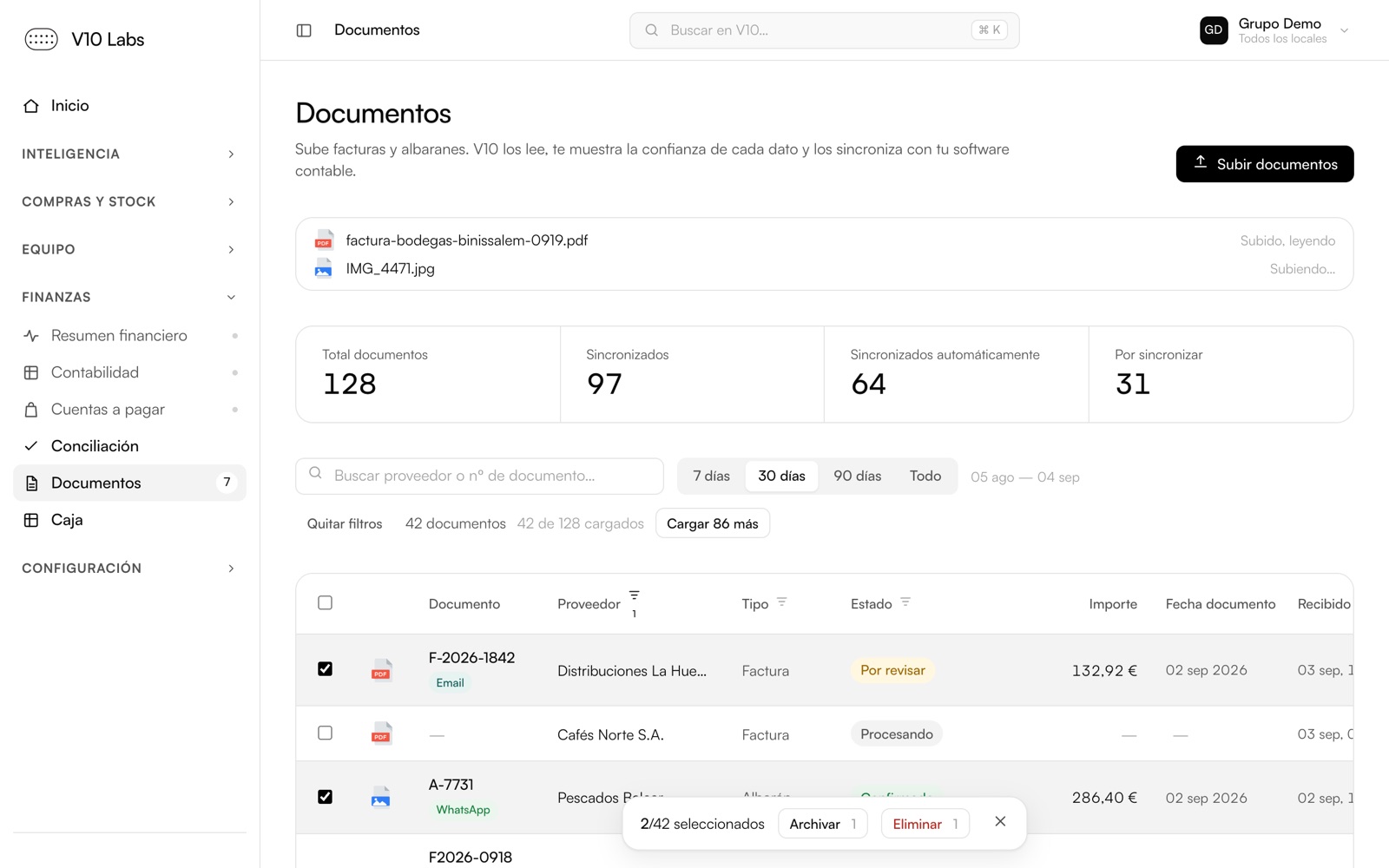Open Resumen financiero pulse icon

pyautogui.click(x=31, y=336)
